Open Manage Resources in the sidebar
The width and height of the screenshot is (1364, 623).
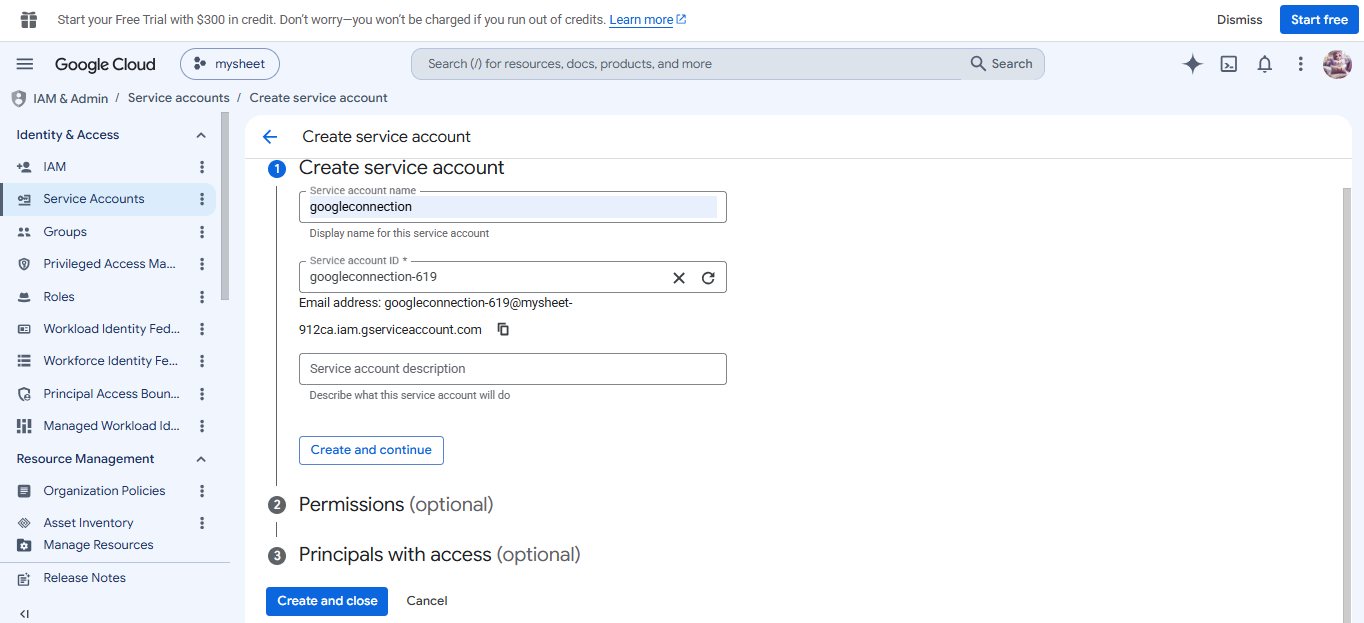point(98,545)
